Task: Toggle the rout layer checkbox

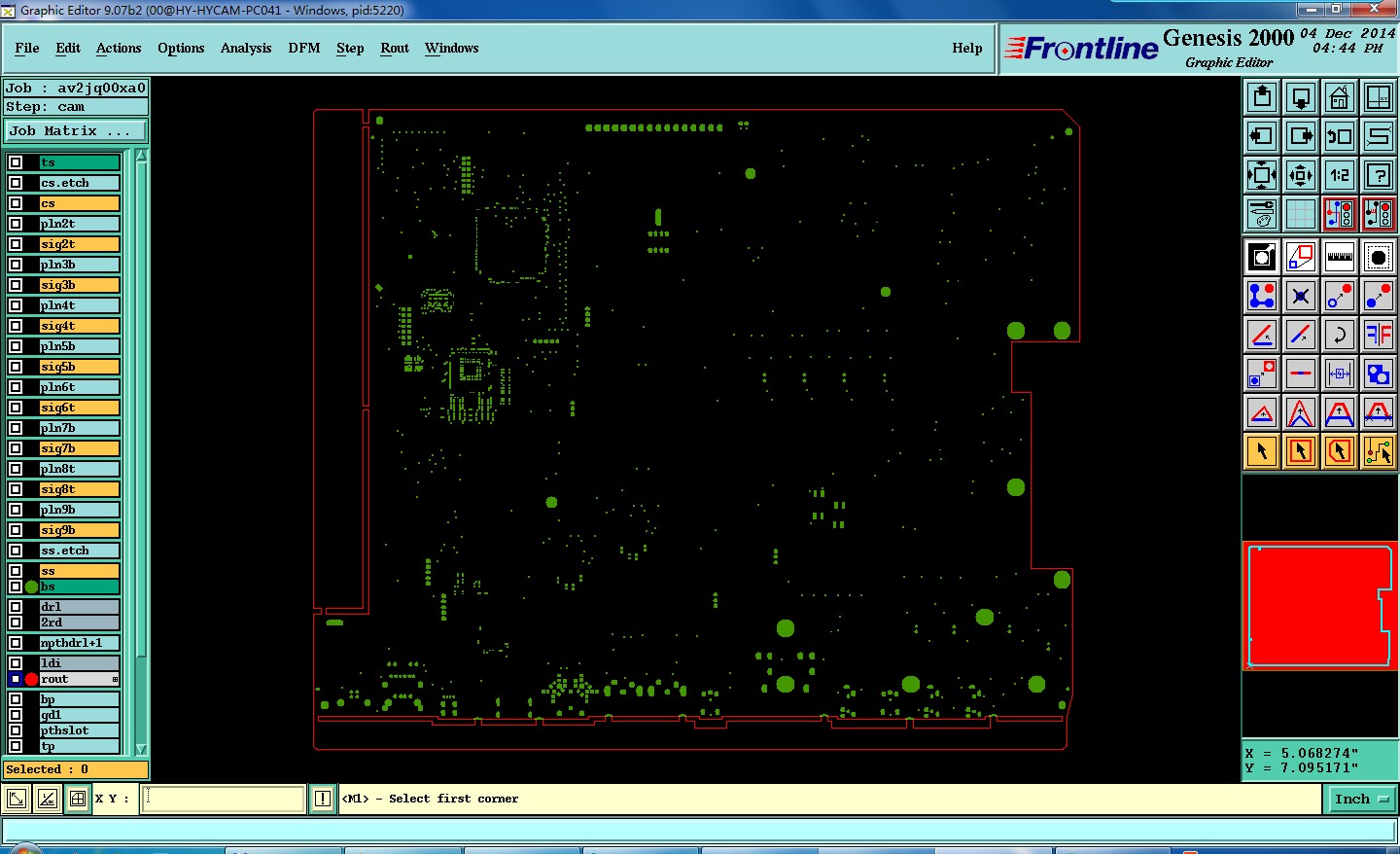Action: [x=16, y=679]
